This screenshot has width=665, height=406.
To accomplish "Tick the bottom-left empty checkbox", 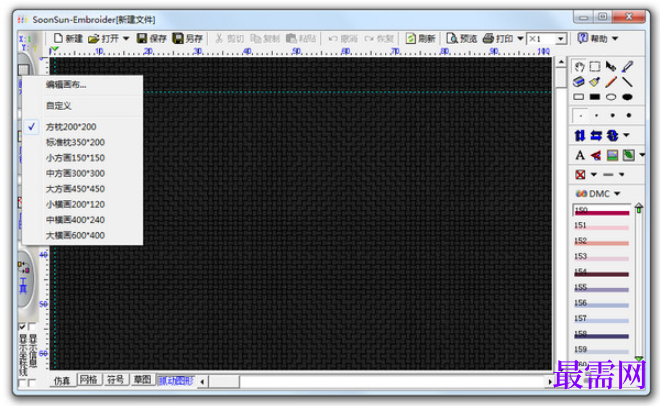I will tap(22, 383).
